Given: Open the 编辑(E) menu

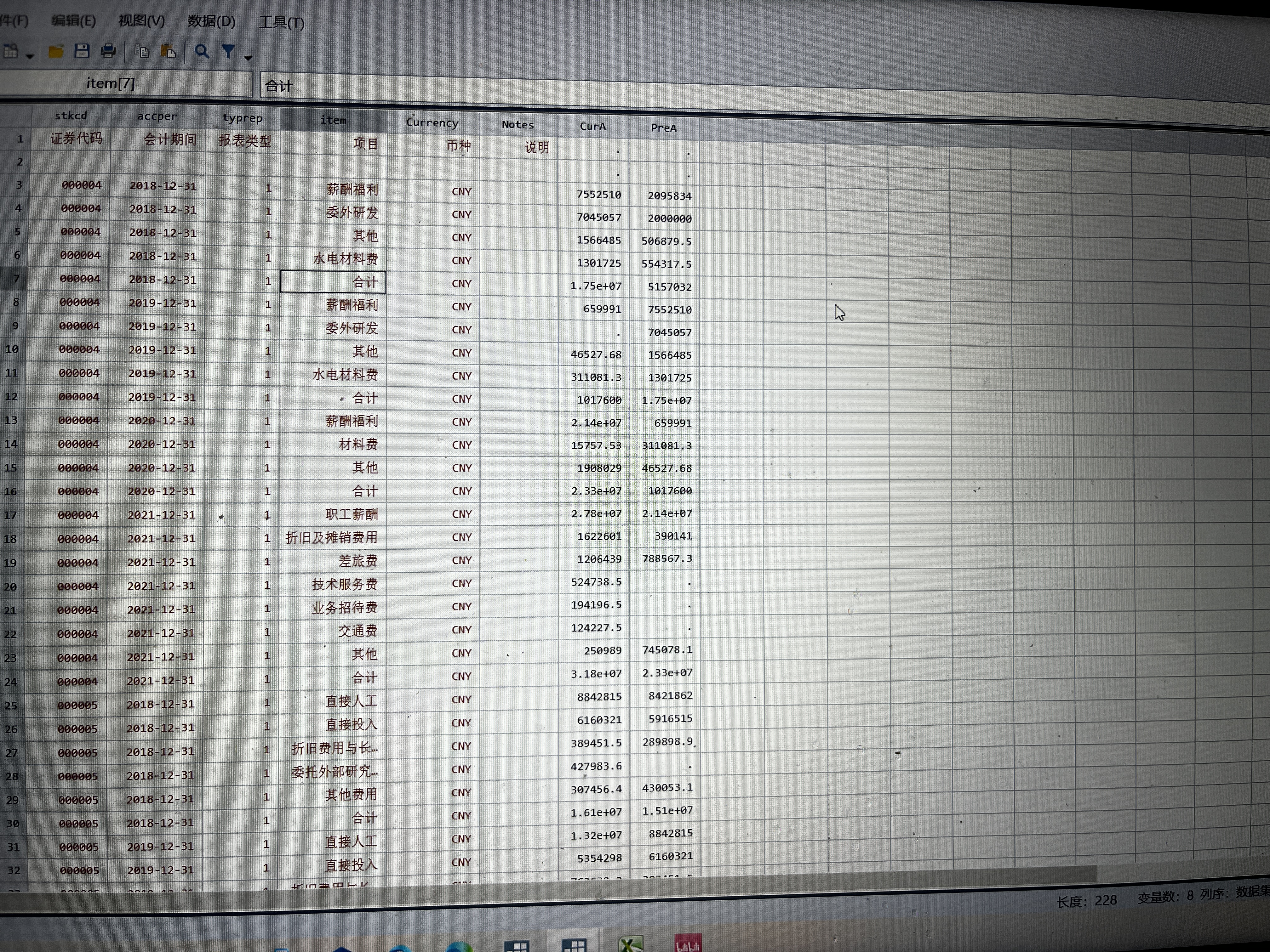Looking at the screenshot, I should pos(73,21).
